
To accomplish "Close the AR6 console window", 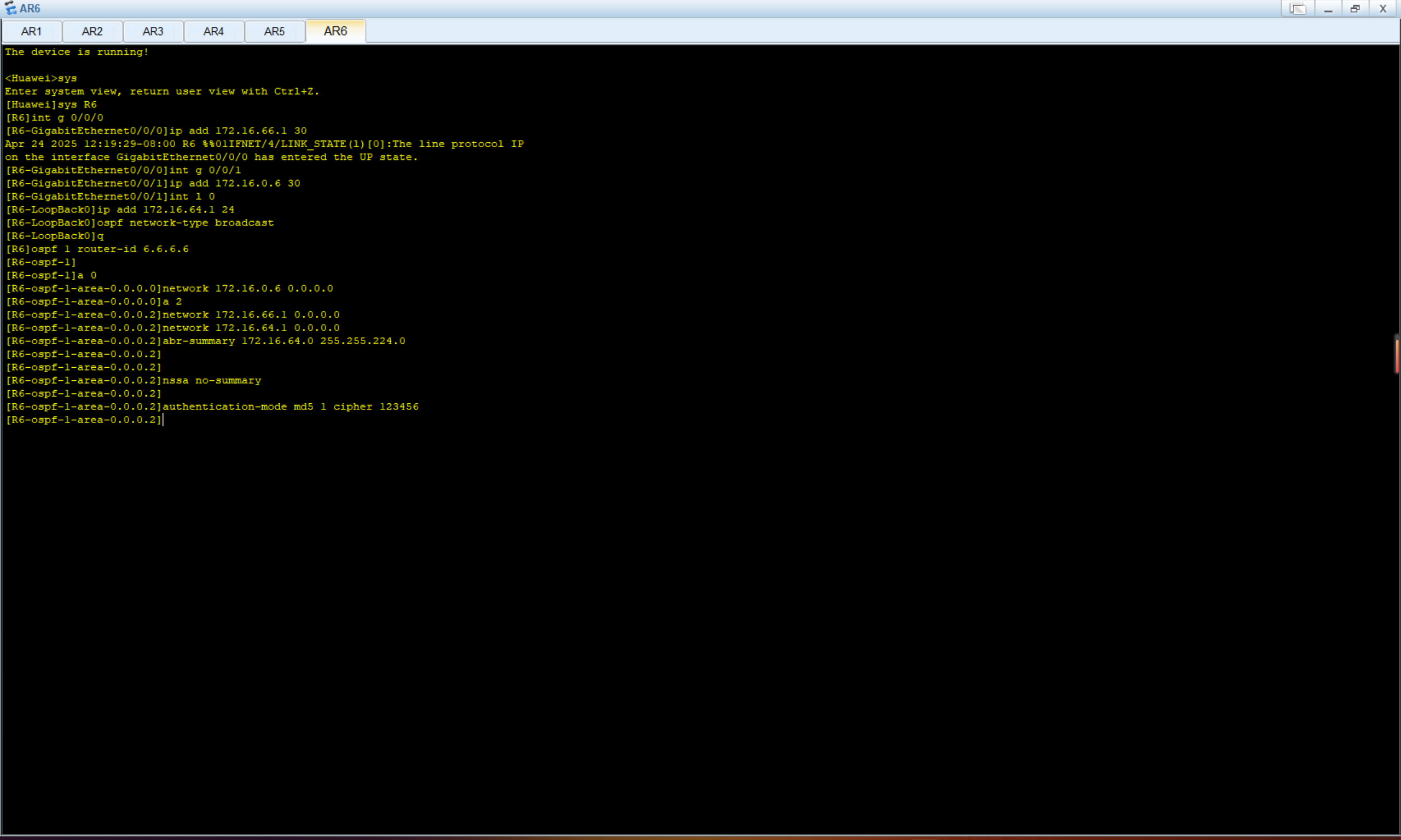I will click(x=1382, y=9).
